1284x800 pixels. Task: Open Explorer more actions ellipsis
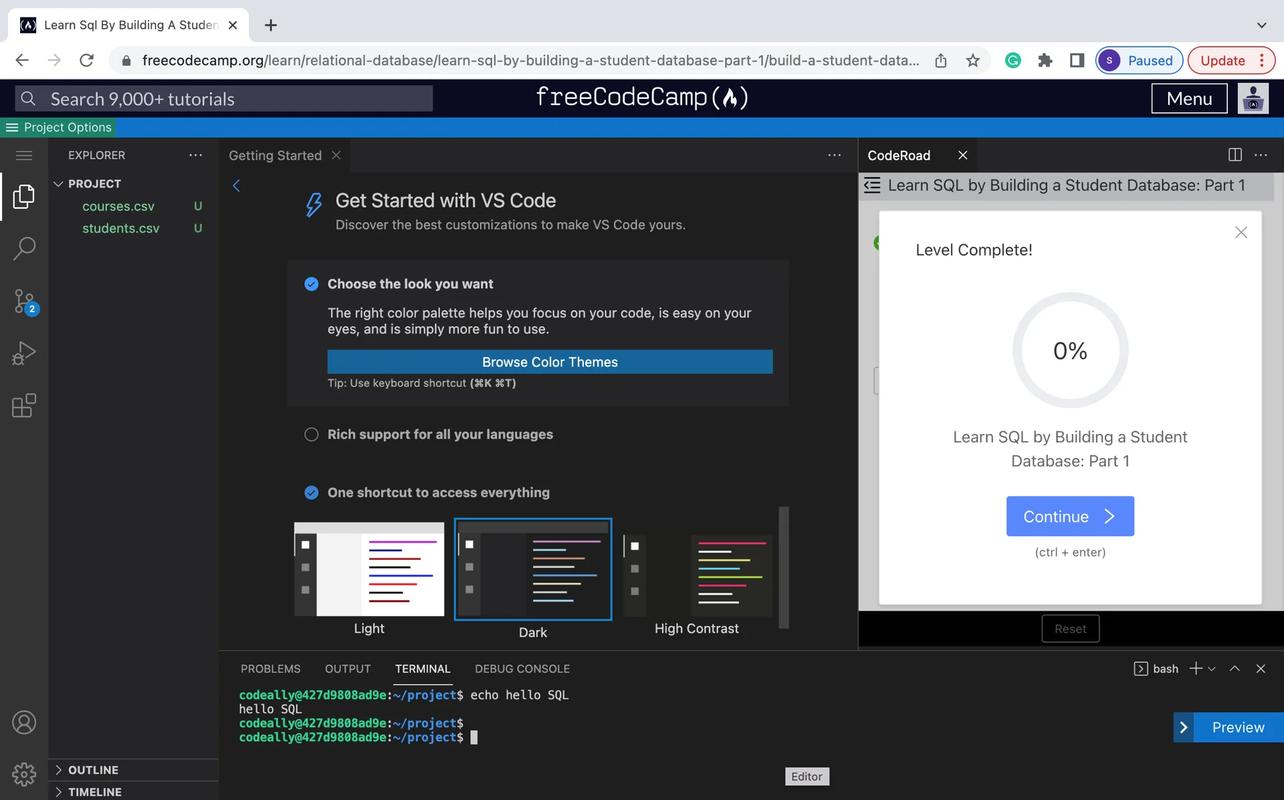(196, 155)
